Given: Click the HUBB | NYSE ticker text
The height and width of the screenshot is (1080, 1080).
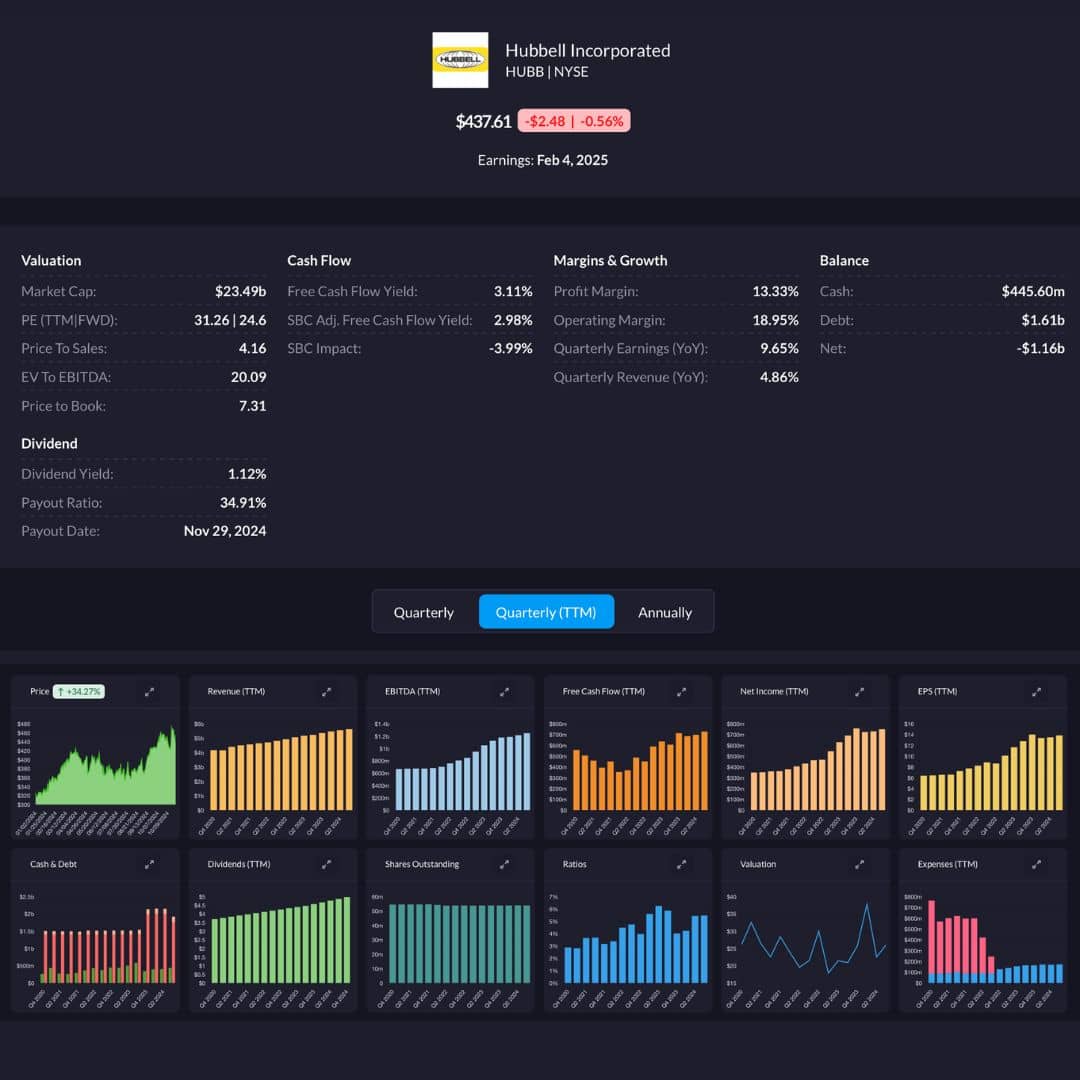Looking at the screenshot, I should [x=547, y=72].
